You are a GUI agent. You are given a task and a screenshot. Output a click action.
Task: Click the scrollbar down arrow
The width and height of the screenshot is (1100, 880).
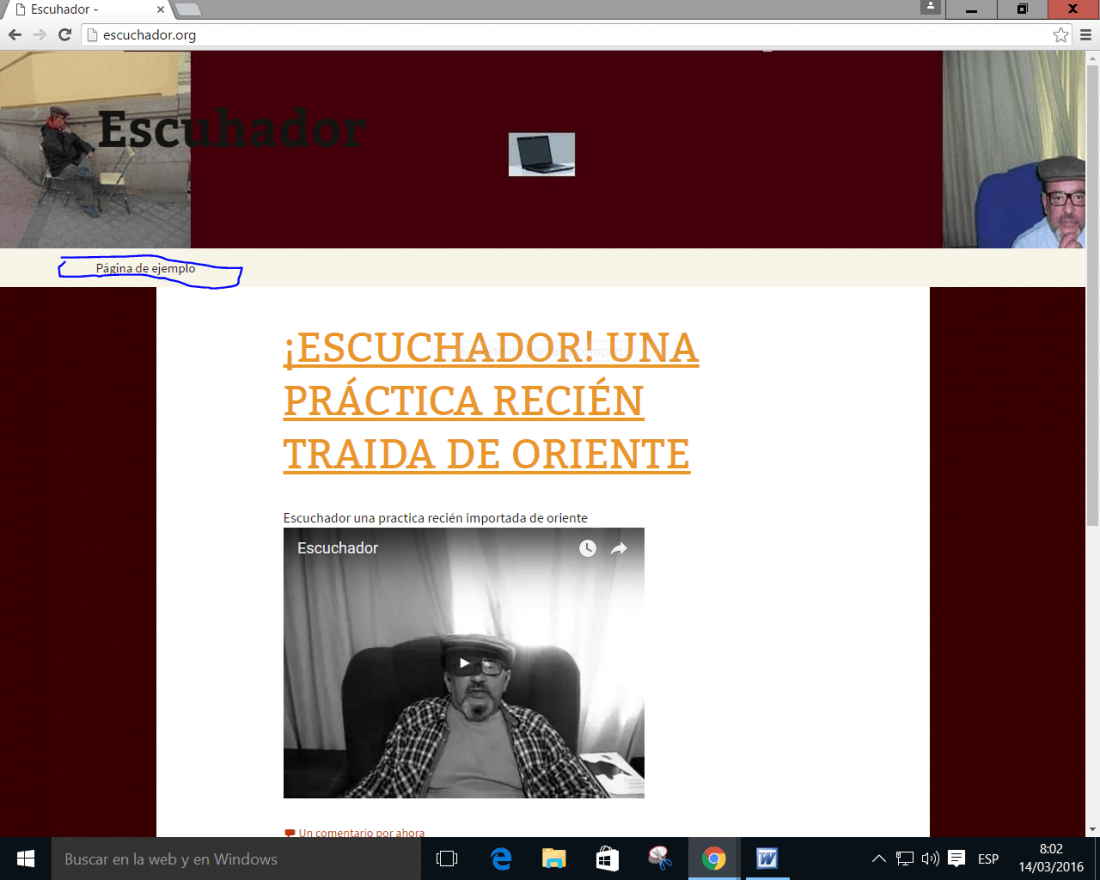coord(1092,829)
